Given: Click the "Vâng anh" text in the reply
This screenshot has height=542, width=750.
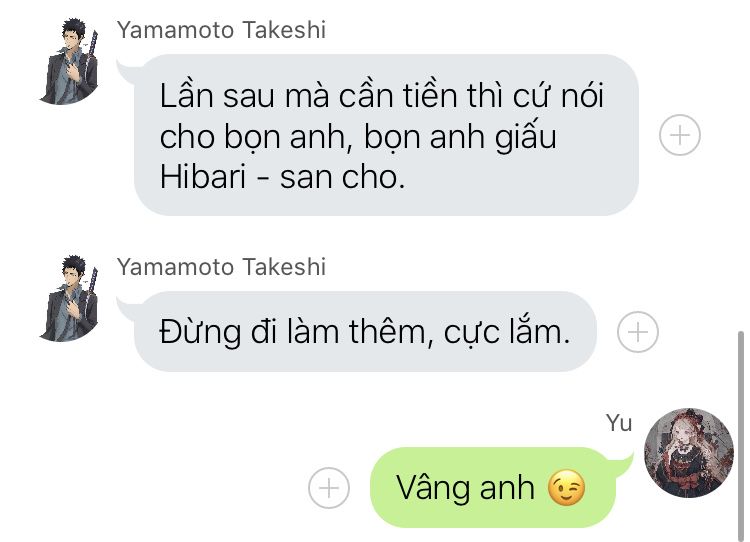Looking at the screenshot, I should pos(465,488).
